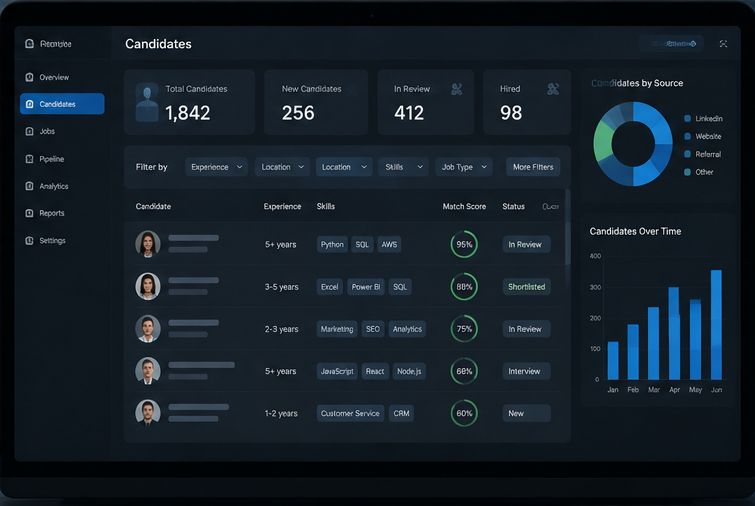Click the CRM skill tag
Screen dimensions: 755x506
(x=401, y=413)
